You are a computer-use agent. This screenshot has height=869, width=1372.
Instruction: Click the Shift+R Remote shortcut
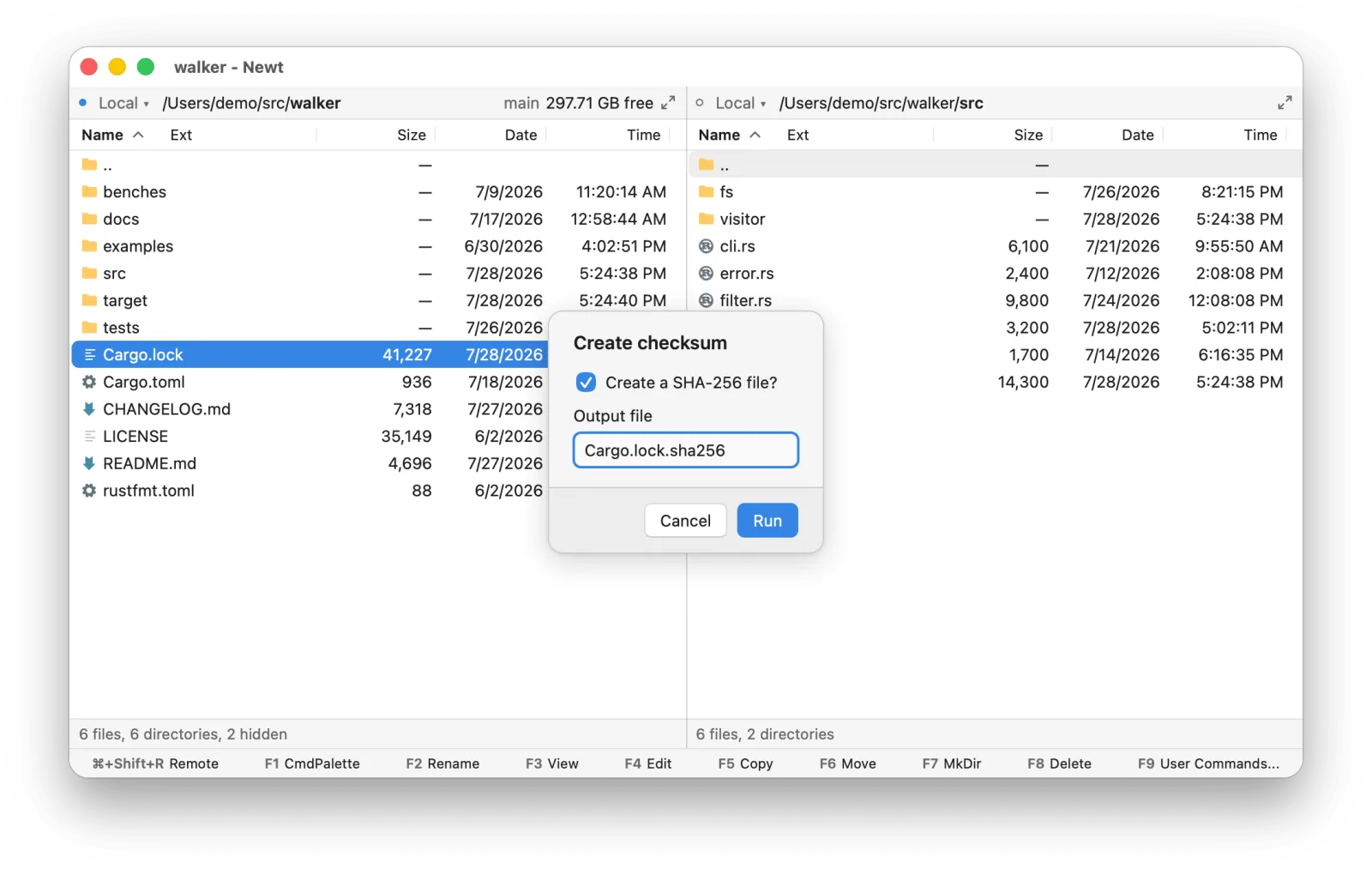[155, 763]
